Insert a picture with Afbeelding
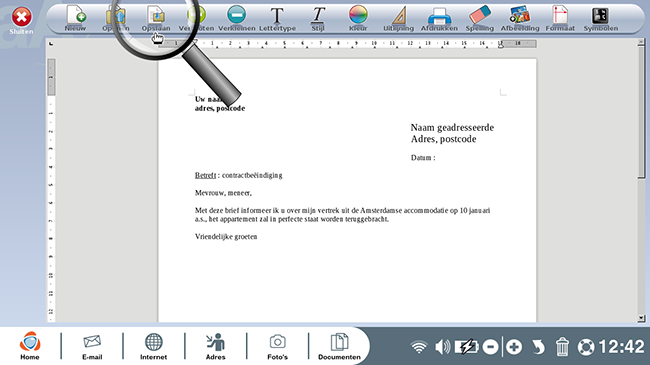This screenshot has width=650, height=365. click(x=520, y=19)
